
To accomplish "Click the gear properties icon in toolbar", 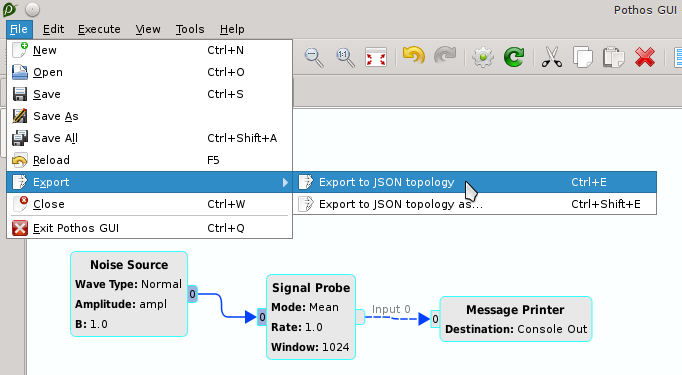I will pos(483,57).
